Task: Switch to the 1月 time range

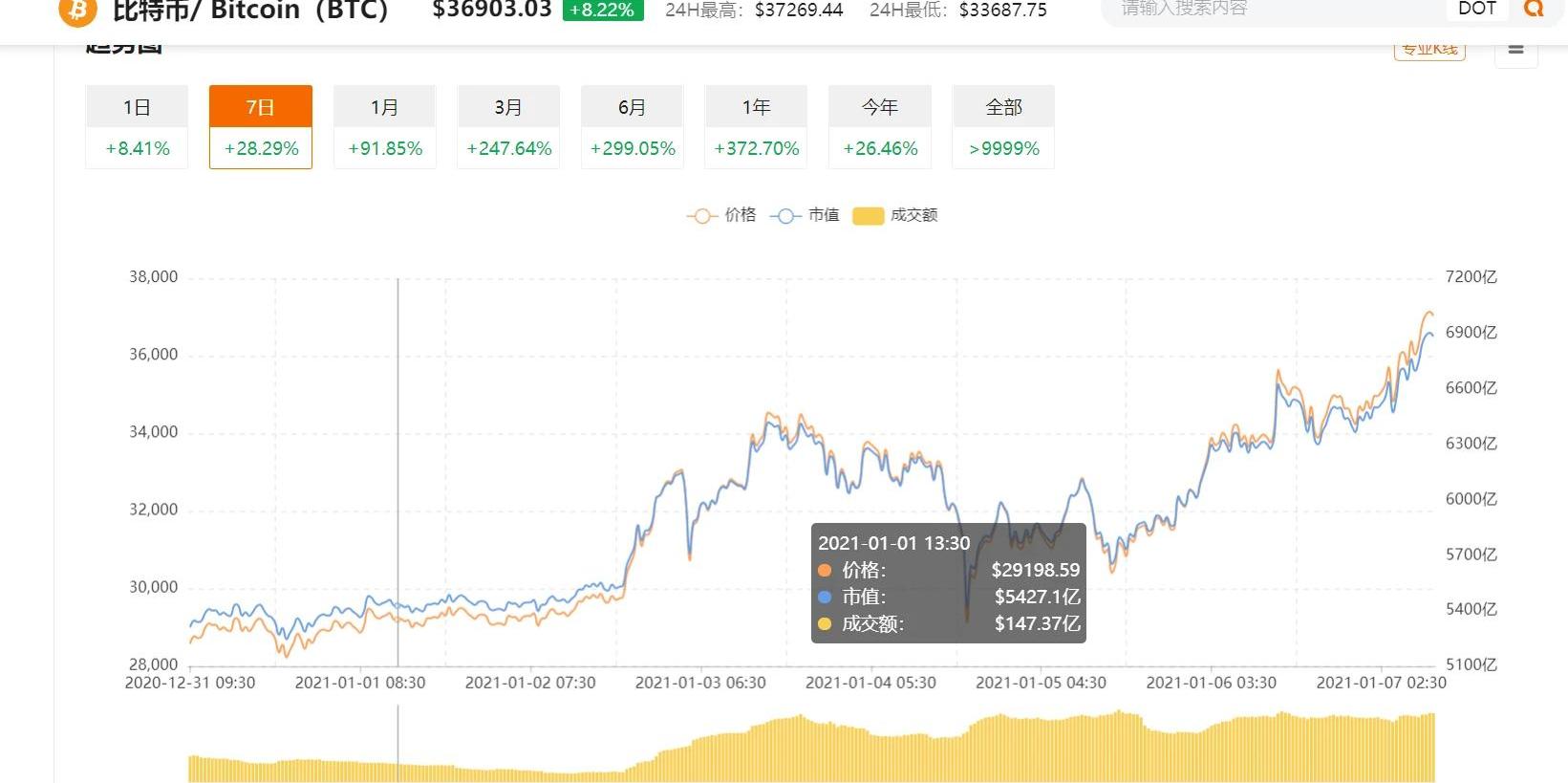Action: coord(384,126)
